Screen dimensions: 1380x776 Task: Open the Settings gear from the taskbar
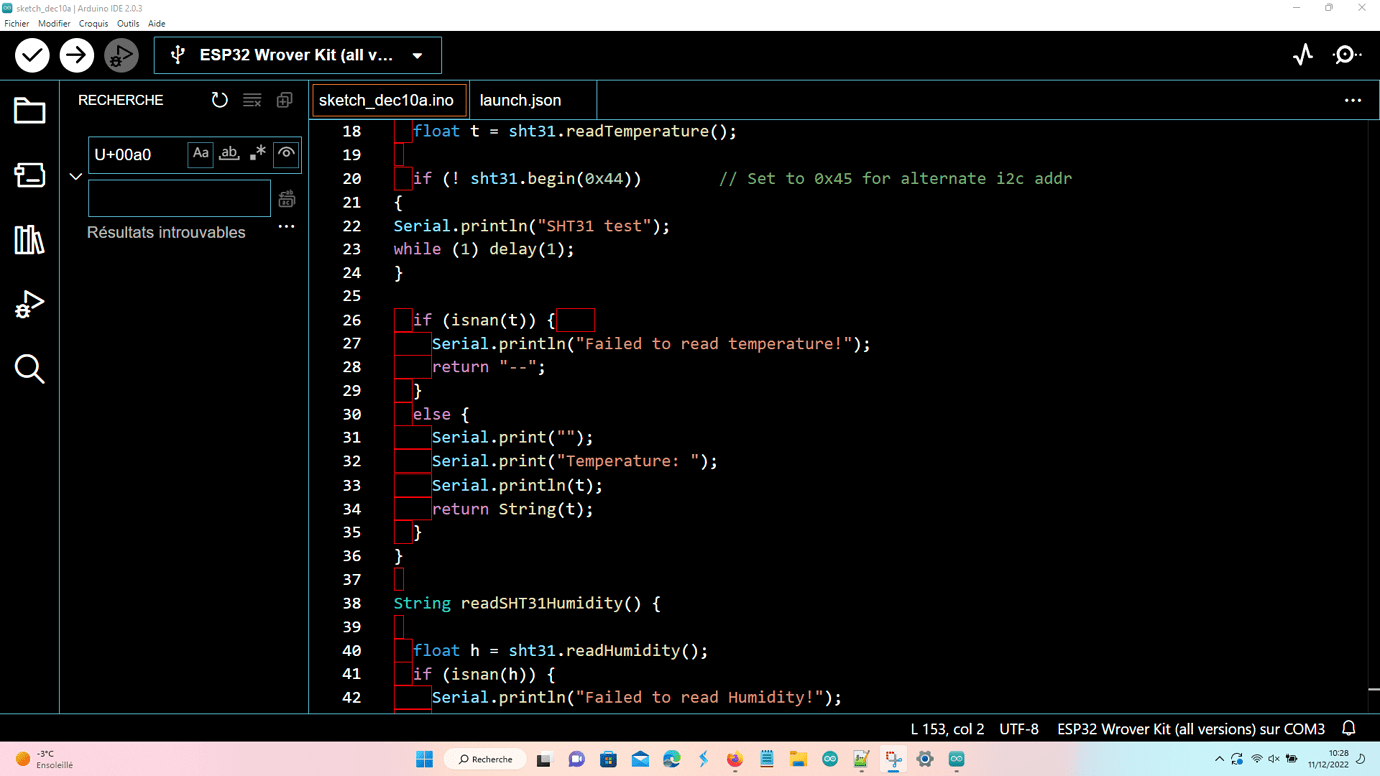[925, 759]
